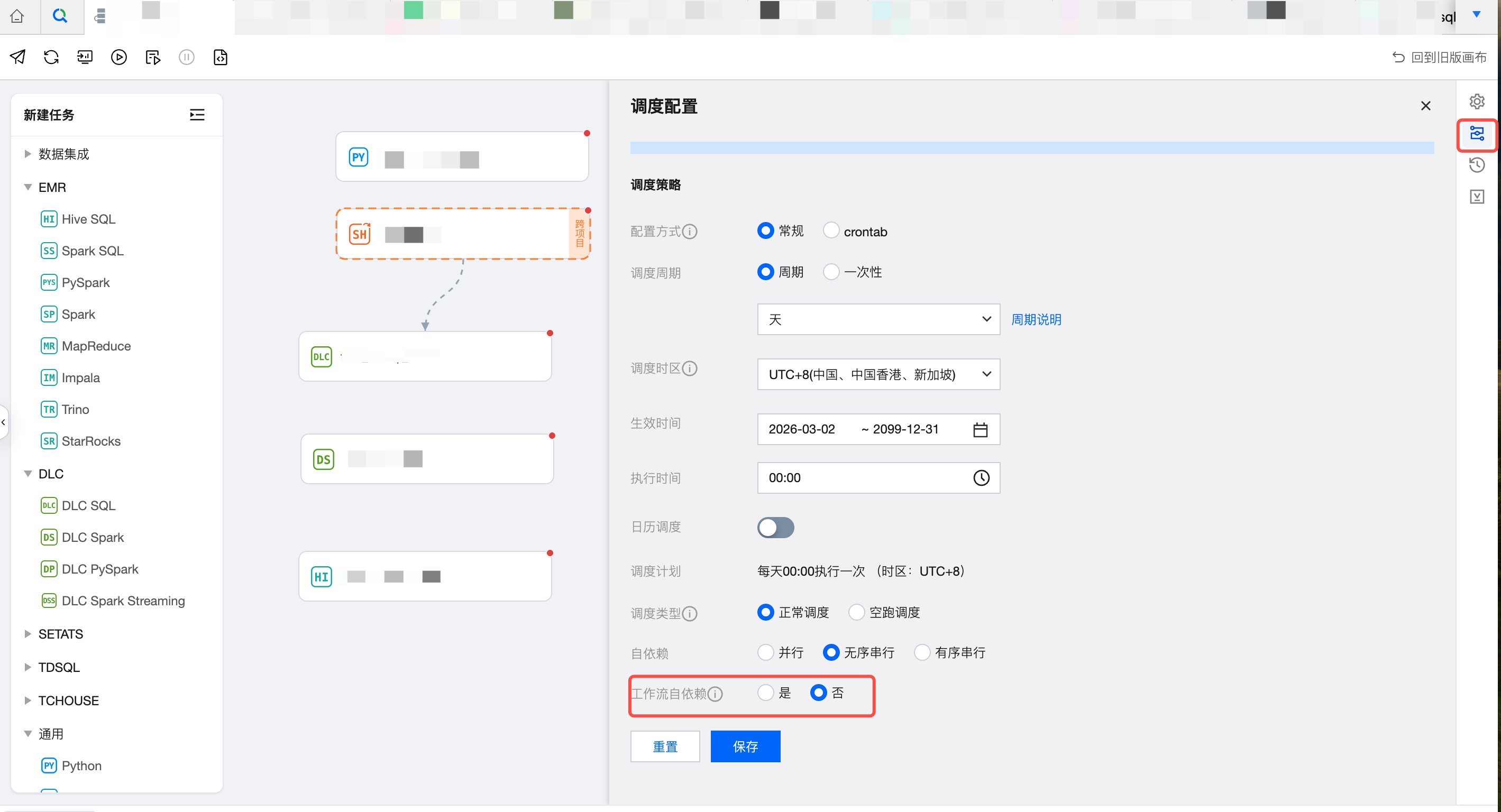Expand the 数据集成 tree category
1501x812 pixels.
[x=28, y=154]
